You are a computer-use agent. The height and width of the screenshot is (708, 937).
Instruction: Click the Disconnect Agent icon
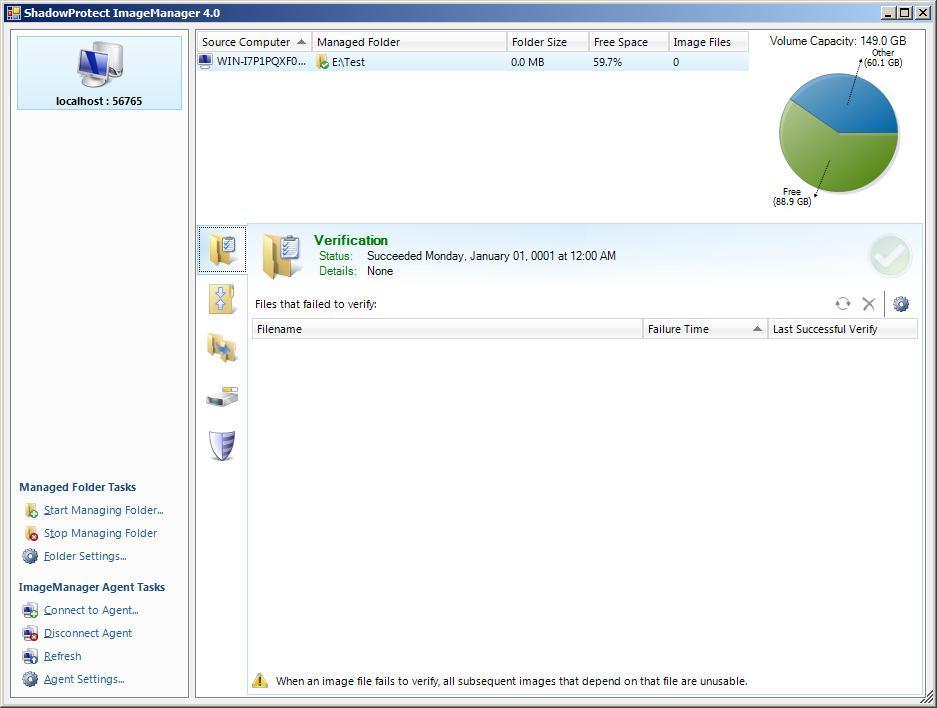30,633
